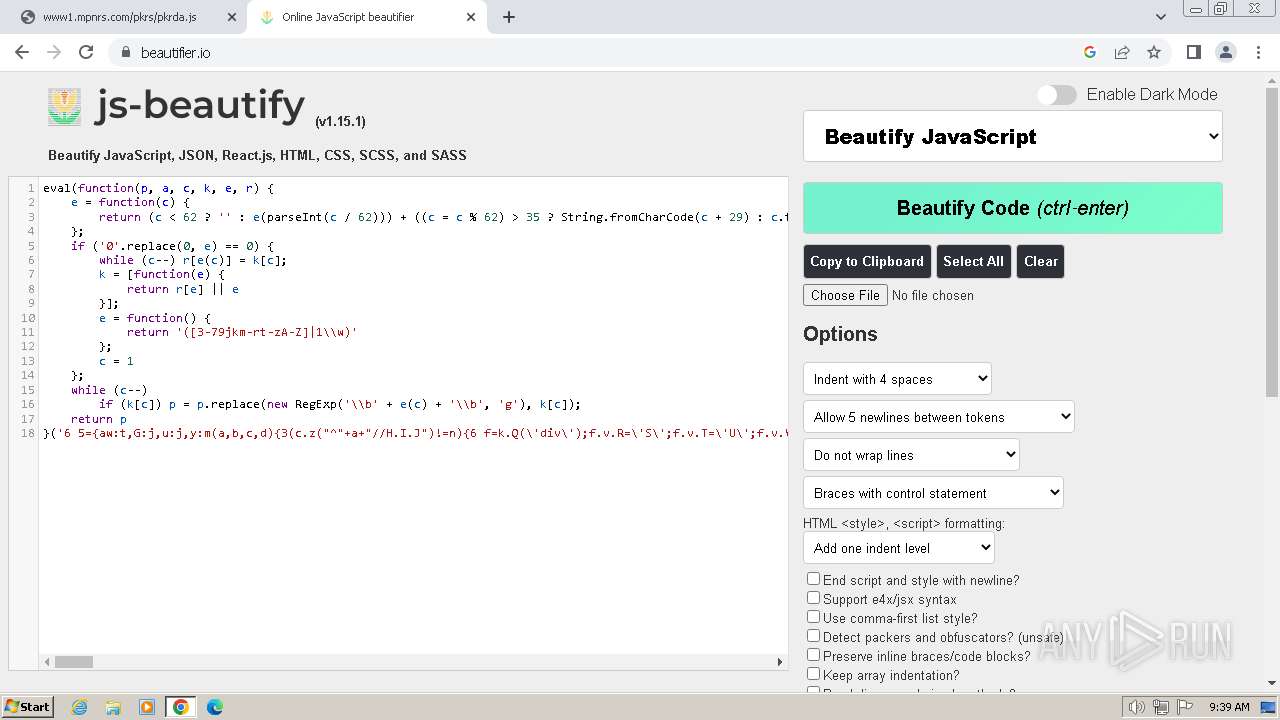Viewport: 1280px width, 720px height.
Task: Click the js-beautify flower logo
Action: [x=65, y=106]
